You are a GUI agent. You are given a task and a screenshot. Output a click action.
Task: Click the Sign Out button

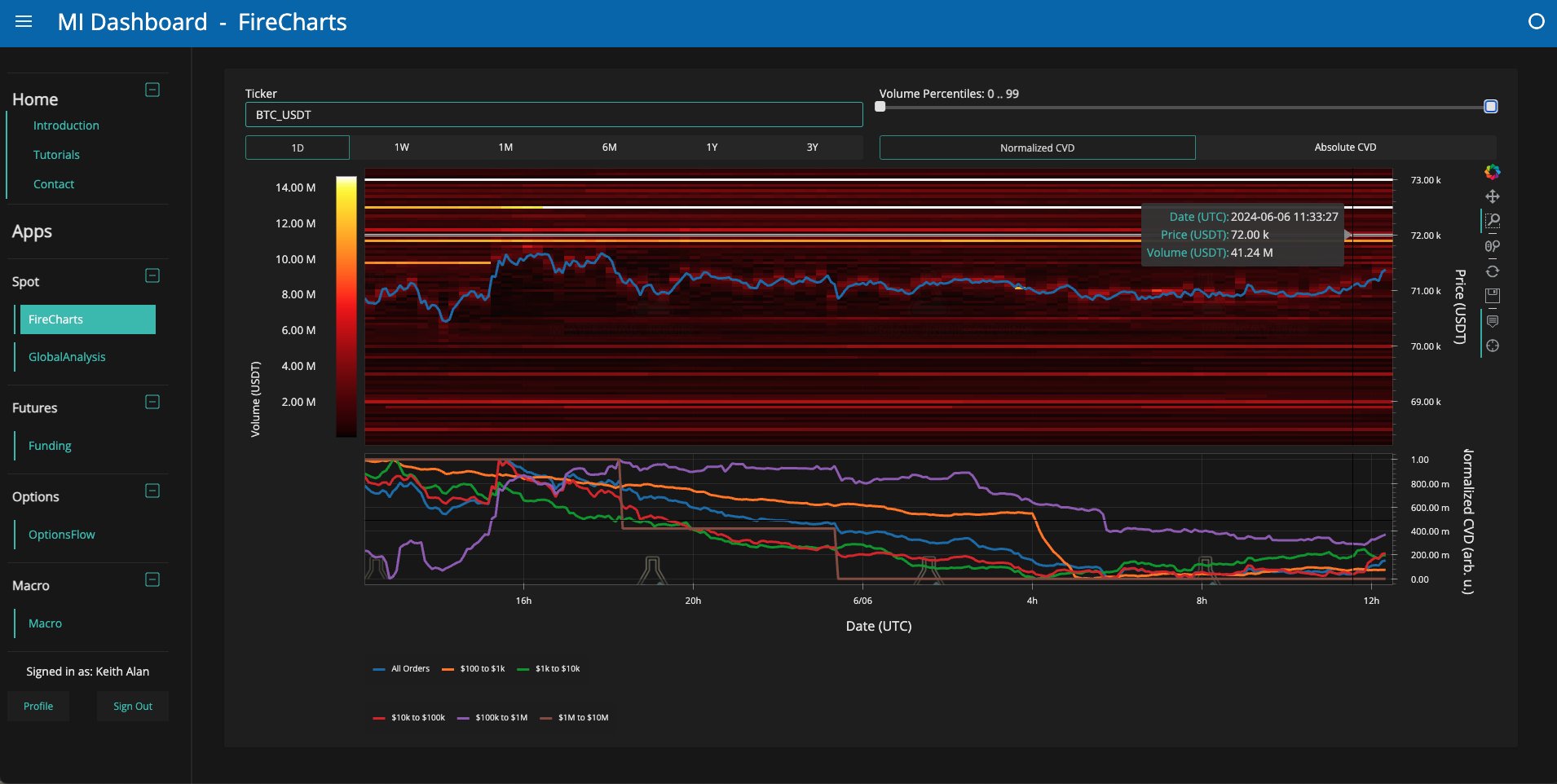coord(133,707)
